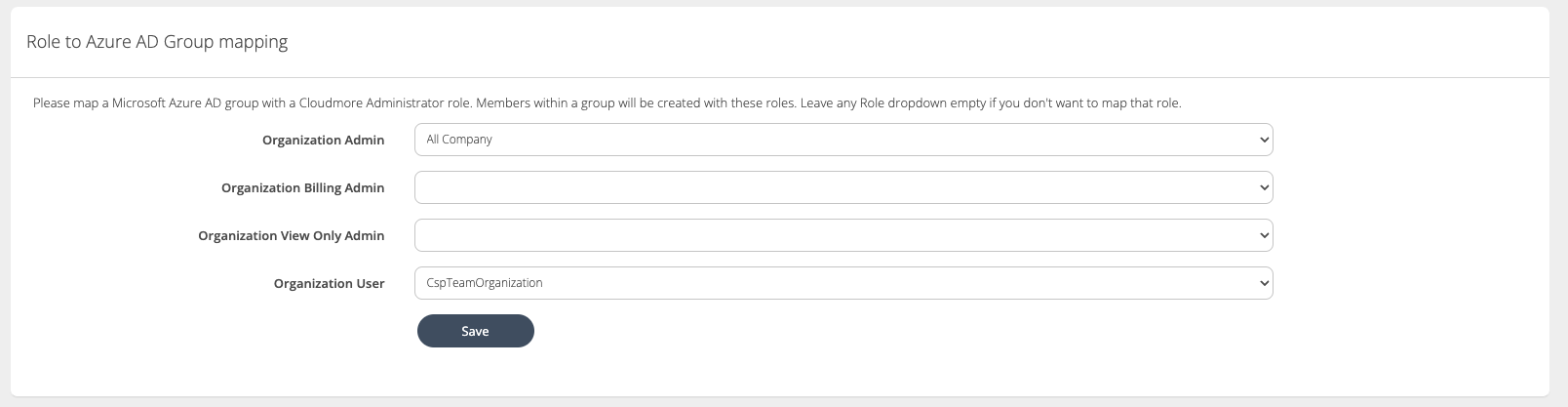The image size is (1568, 407).
Task: Click the gray page background below the card
Action: 780,402
